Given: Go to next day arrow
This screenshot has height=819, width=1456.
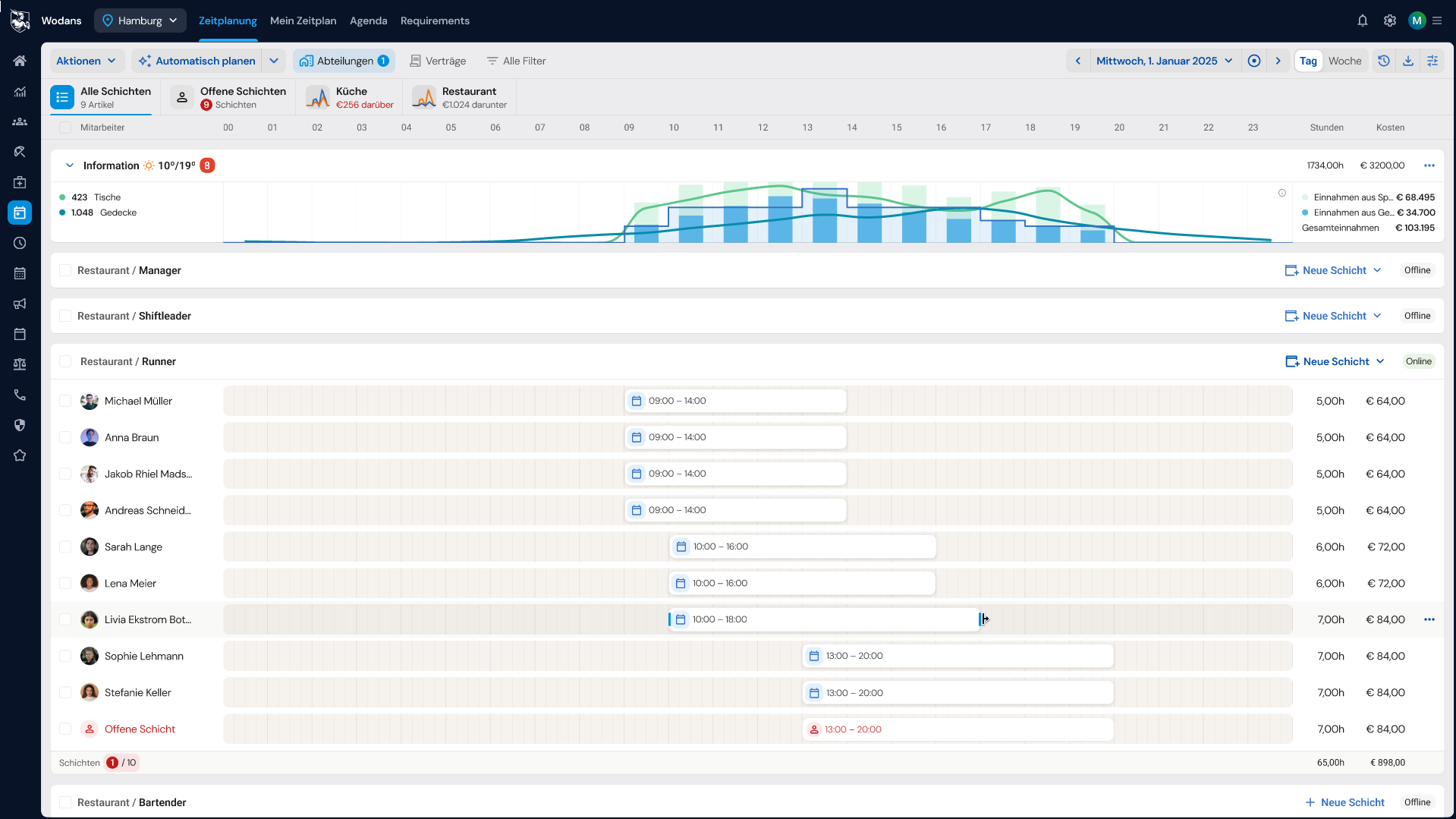Looking at the screenshot, I should click(1278, 61).
